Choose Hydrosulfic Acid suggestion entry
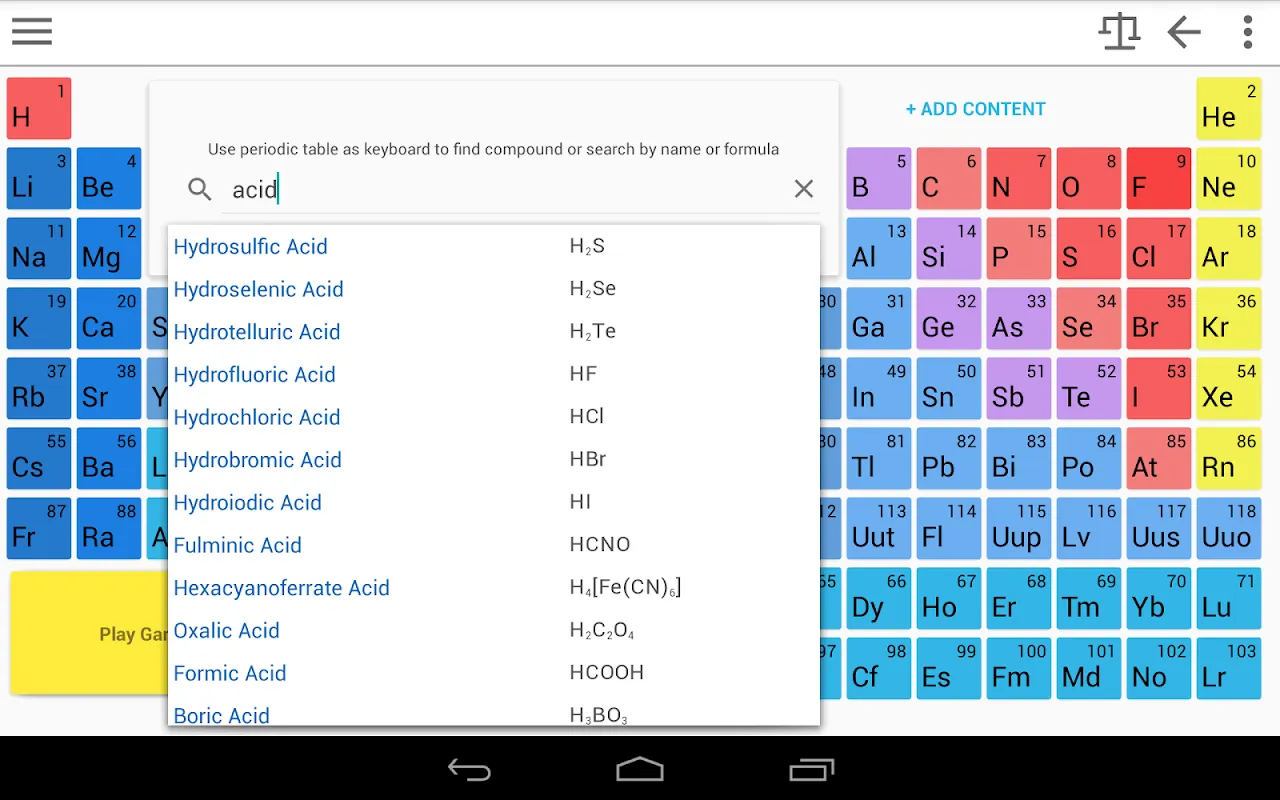1280x800 pixels. point(251,246)
